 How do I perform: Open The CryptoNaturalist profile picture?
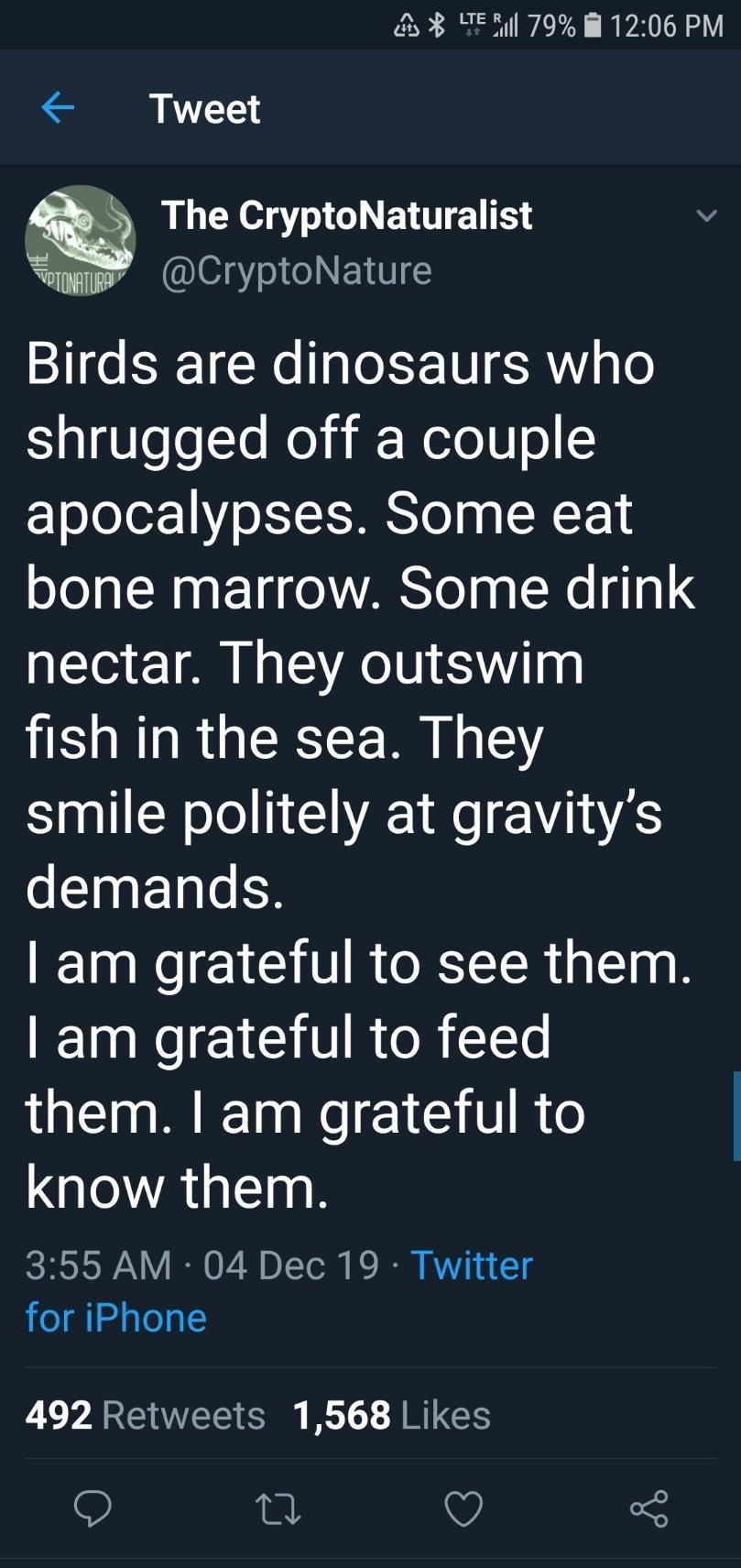point(81,241)
